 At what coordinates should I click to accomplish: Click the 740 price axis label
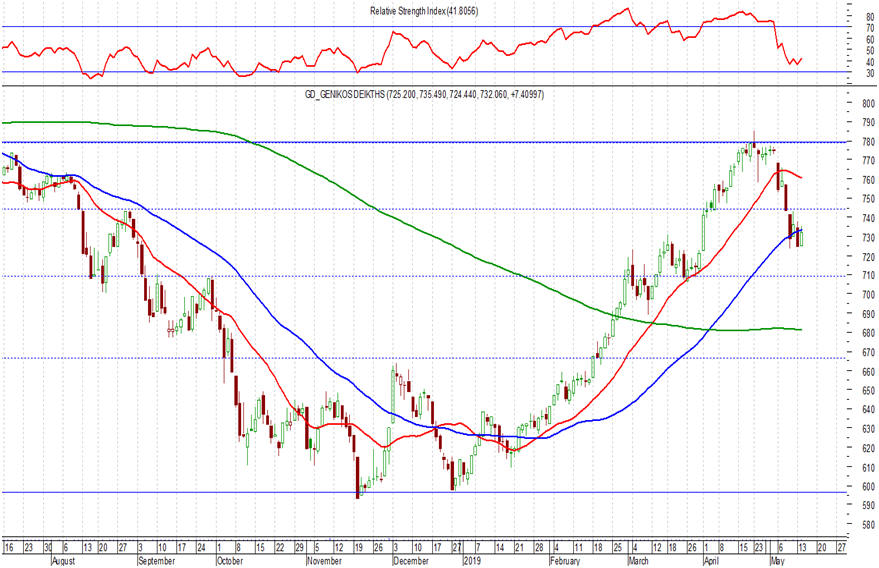click(868, 218)
